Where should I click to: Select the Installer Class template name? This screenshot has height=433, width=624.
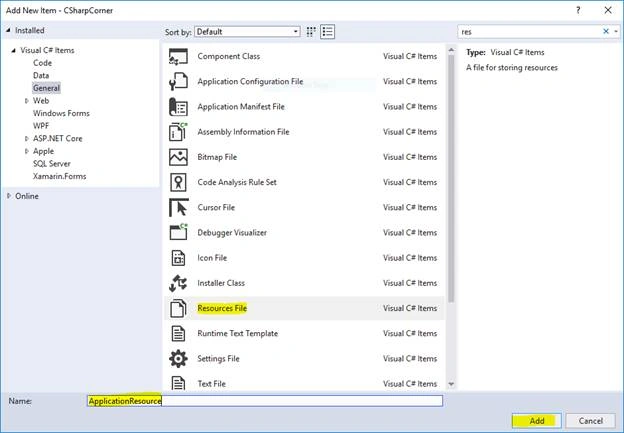tap(221, 283)
